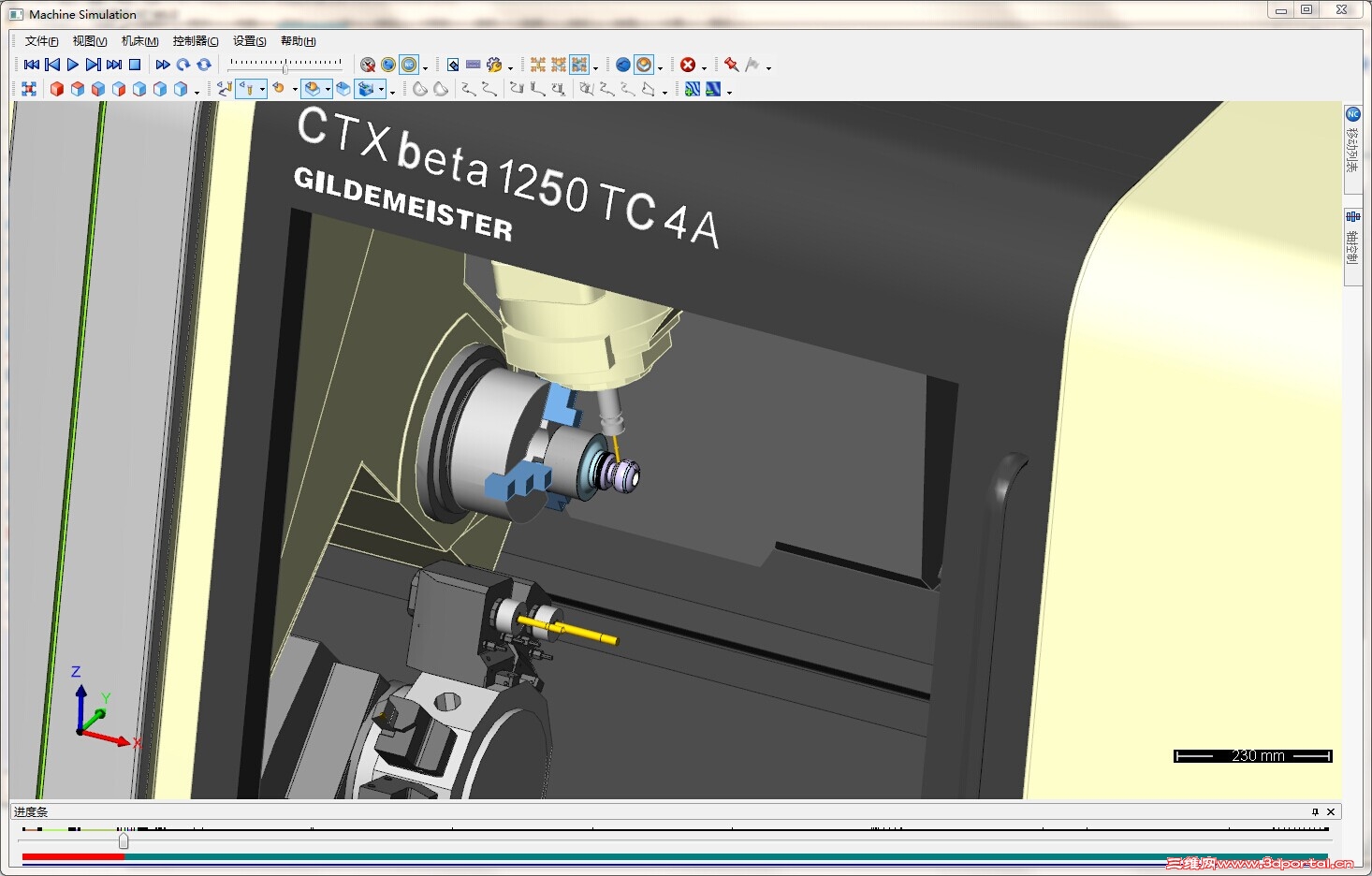Click the gray flag icon
This screenshot has width=1372, height=876.
(x=752, y=65)
